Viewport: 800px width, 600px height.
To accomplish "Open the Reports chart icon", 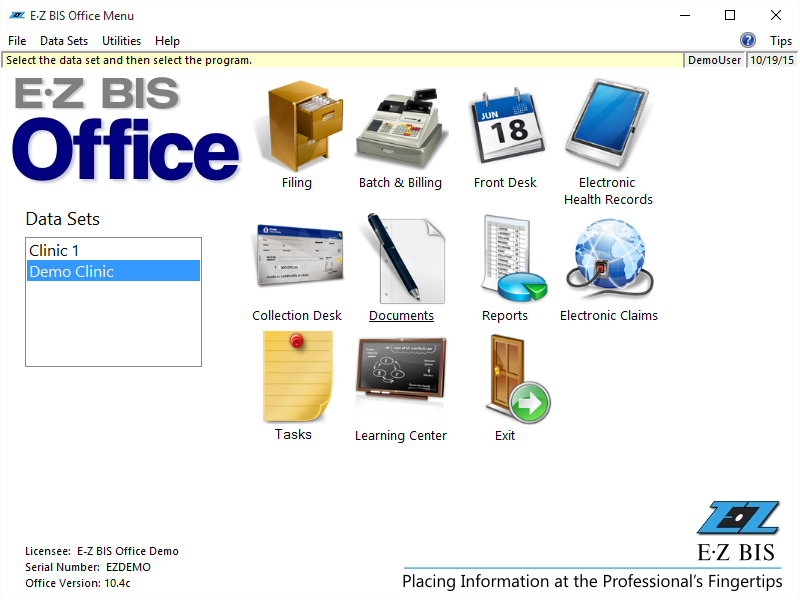I will 513,258.
